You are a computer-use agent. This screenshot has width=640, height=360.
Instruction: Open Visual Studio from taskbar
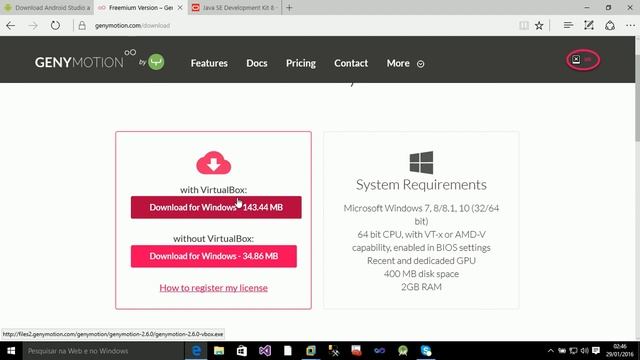click(x=264, y=351)
